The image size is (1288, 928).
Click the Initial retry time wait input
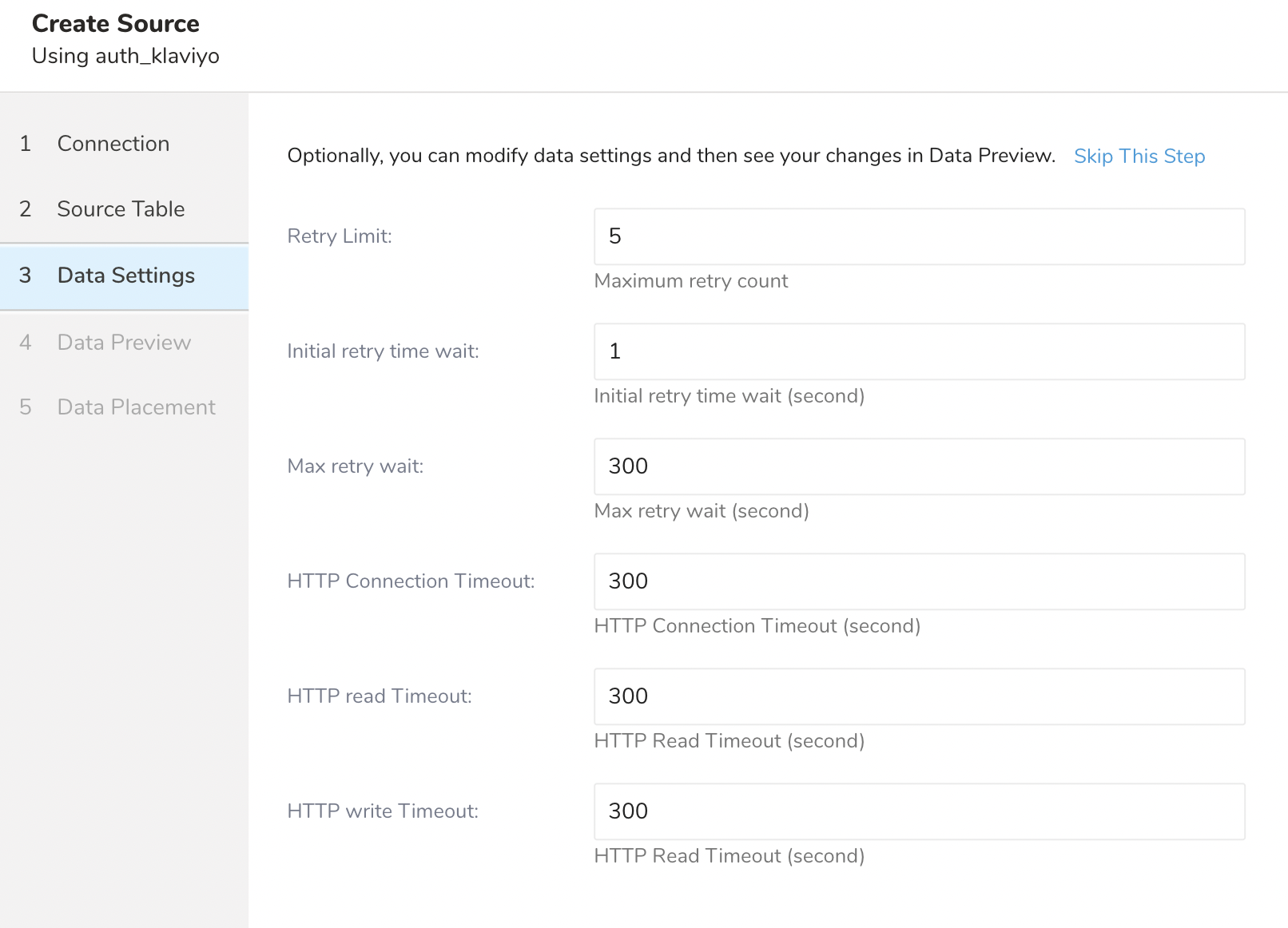[x=919, y=351]
